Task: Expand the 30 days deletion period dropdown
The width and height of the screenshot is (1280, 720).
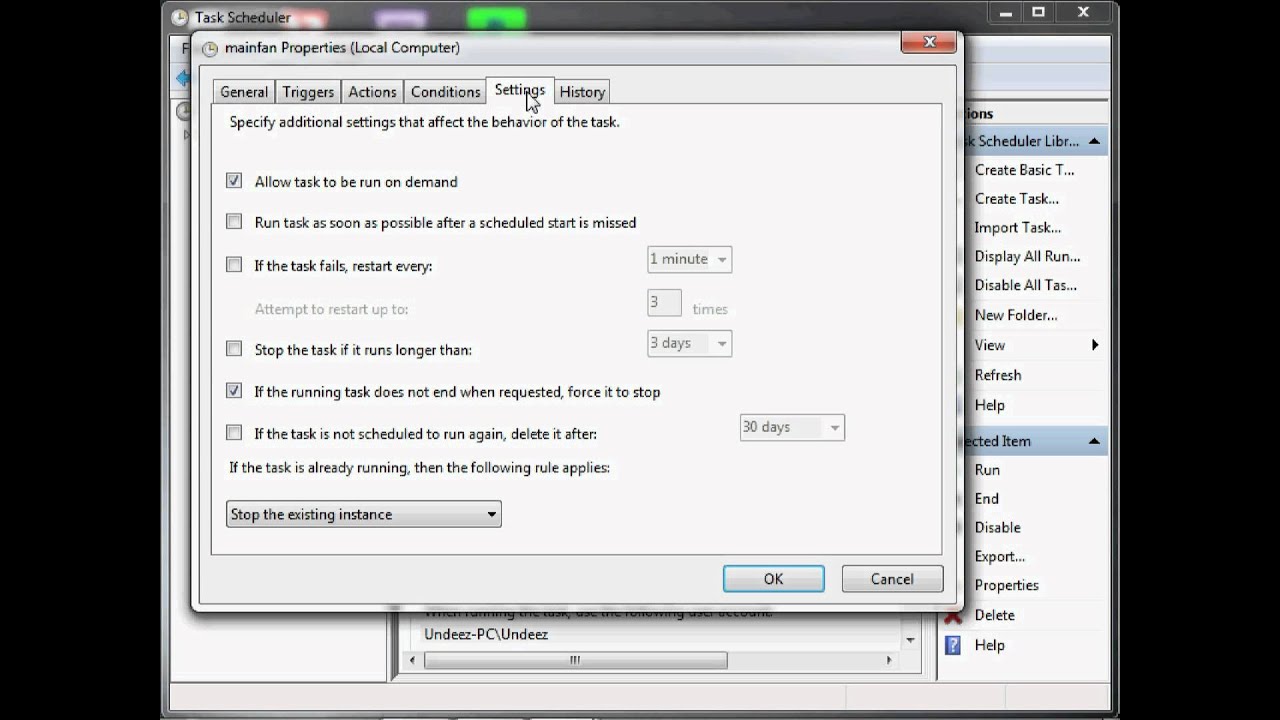Action: 834,427
